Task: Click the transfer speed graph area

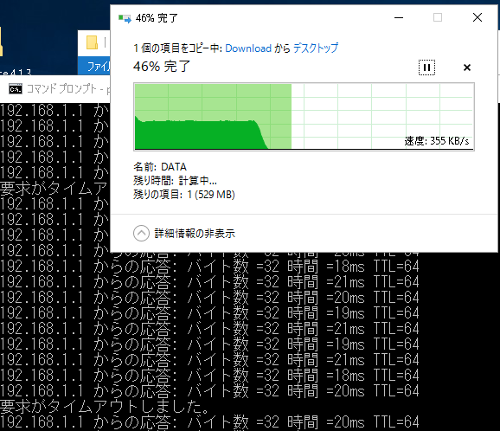Action: tap(304, 117)
